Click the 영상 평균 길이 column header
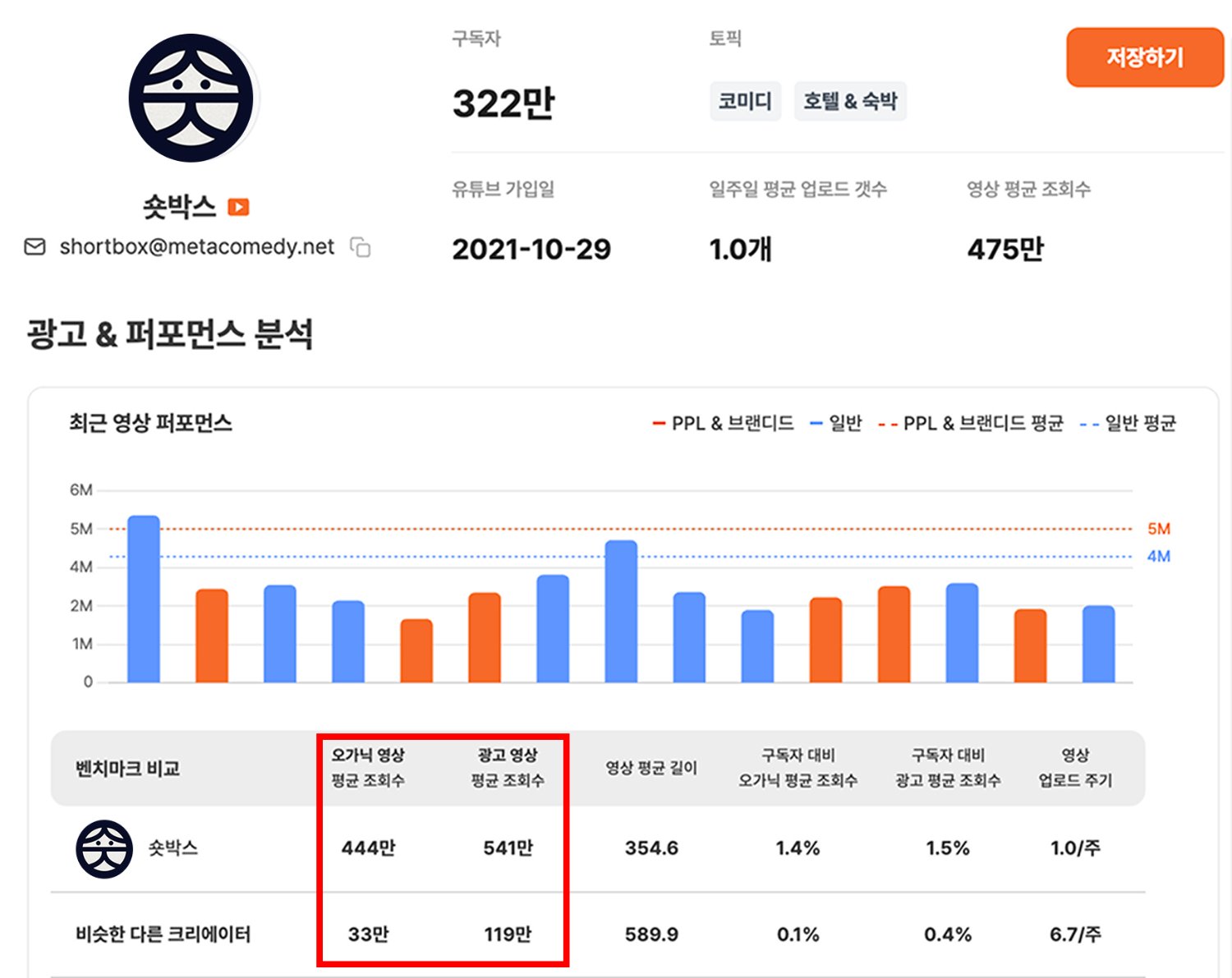1232x978 pixels. pyautogui.click(x=651, y=768)
